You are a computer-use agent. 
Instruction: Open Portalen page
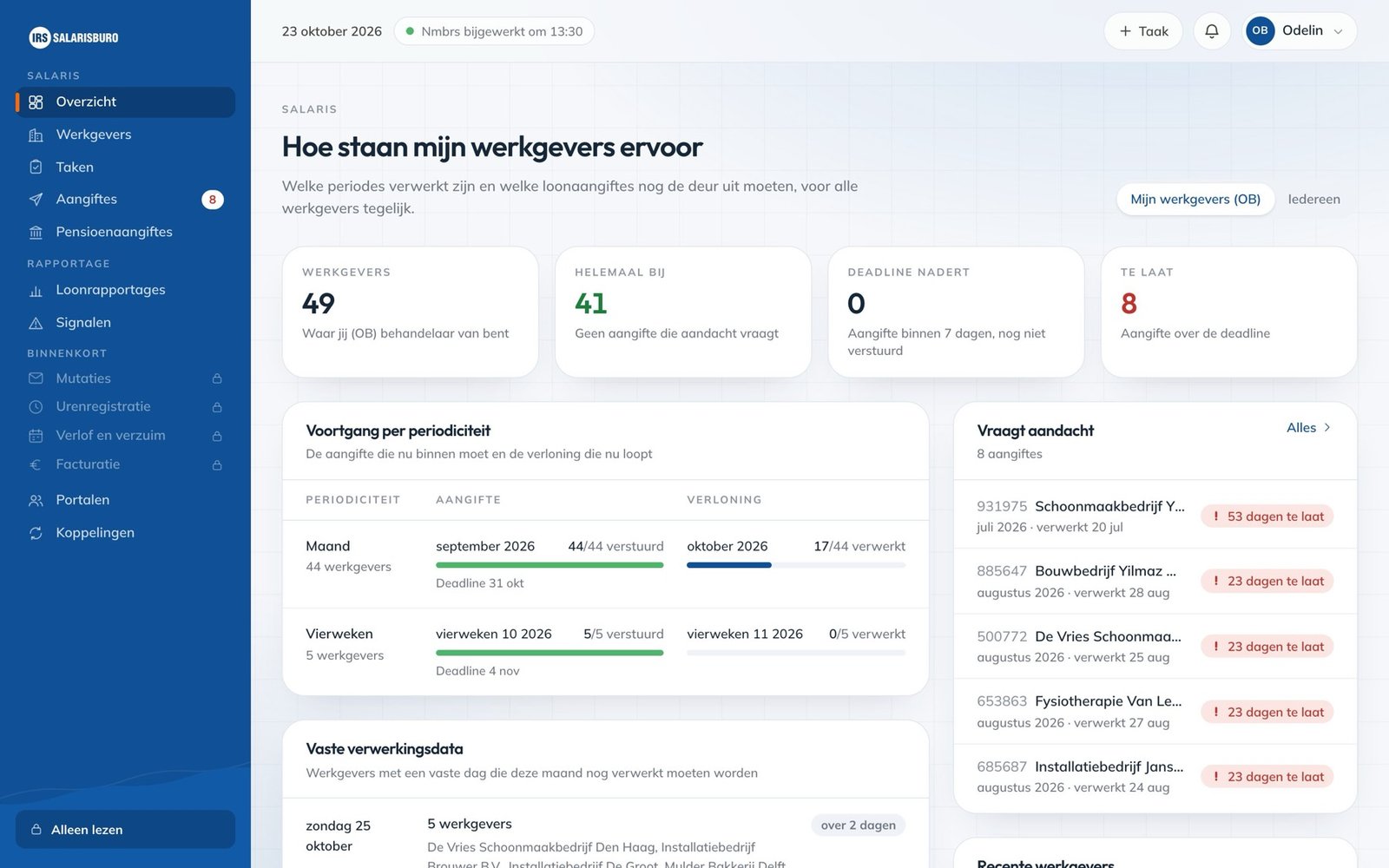[x=125, y=500]
